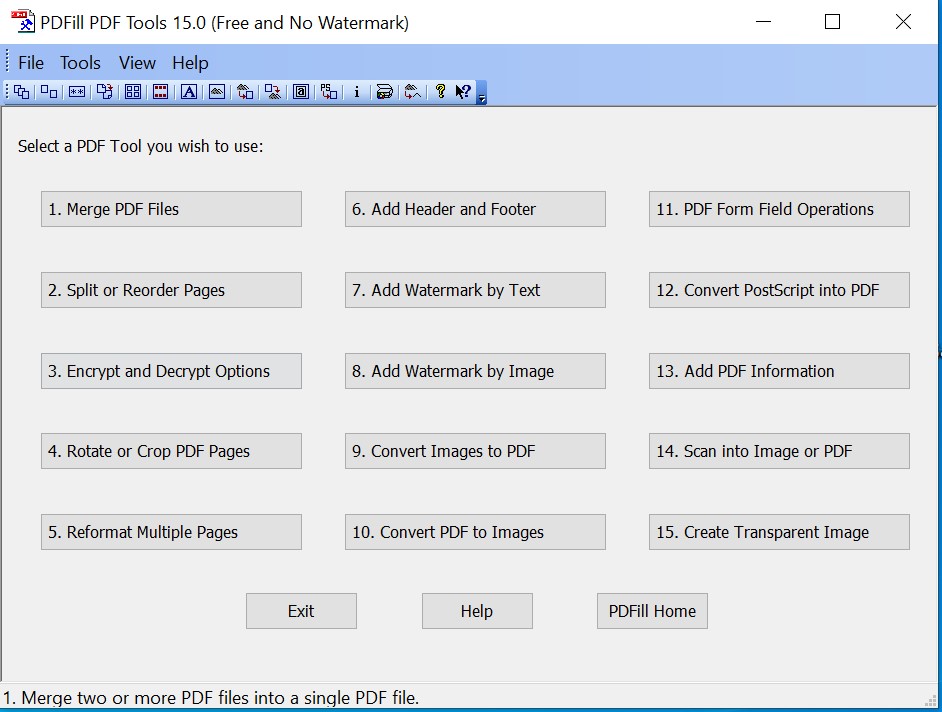Minimize the PDFill PDF Tools window

pos(764,22)
